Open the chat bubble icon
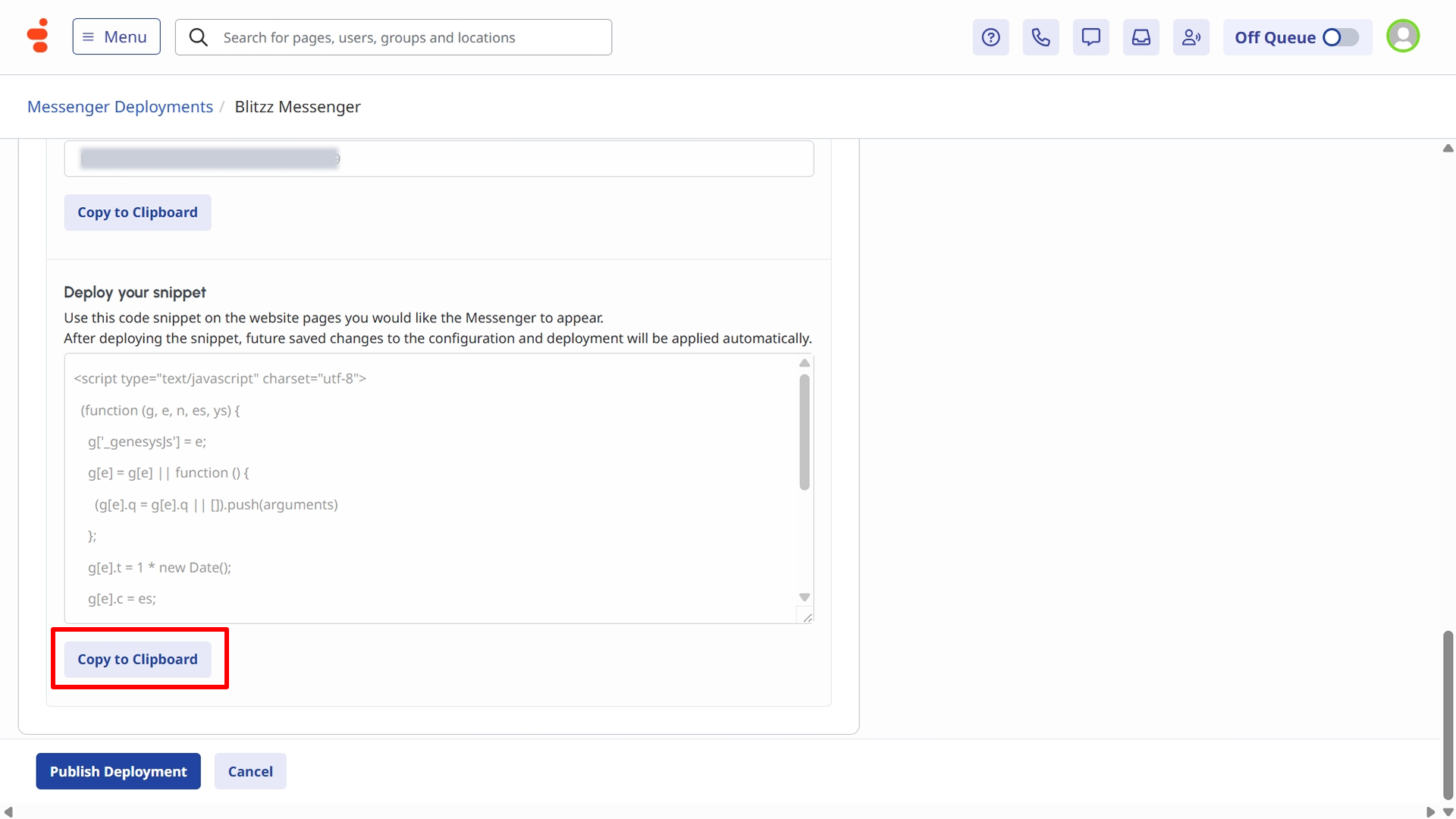This screenshot has height=819, width=1456. (x=1090, y=37)
